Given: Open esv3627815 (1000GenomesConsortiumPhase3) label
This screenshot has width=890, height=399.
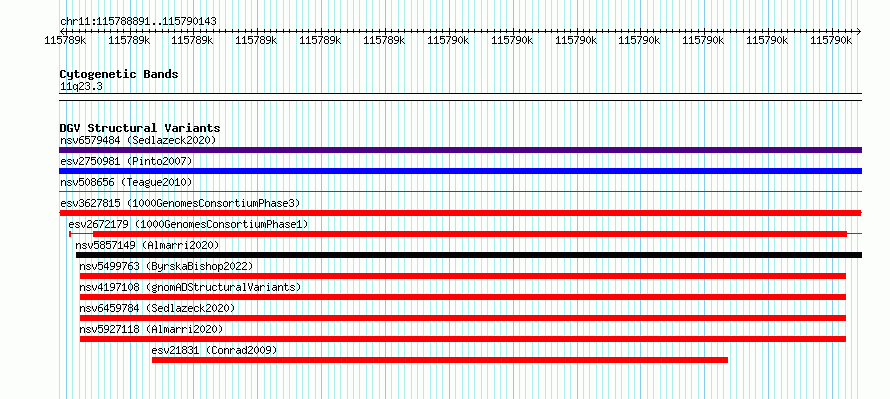Looking at the screenshot, I should click(180, 203).
